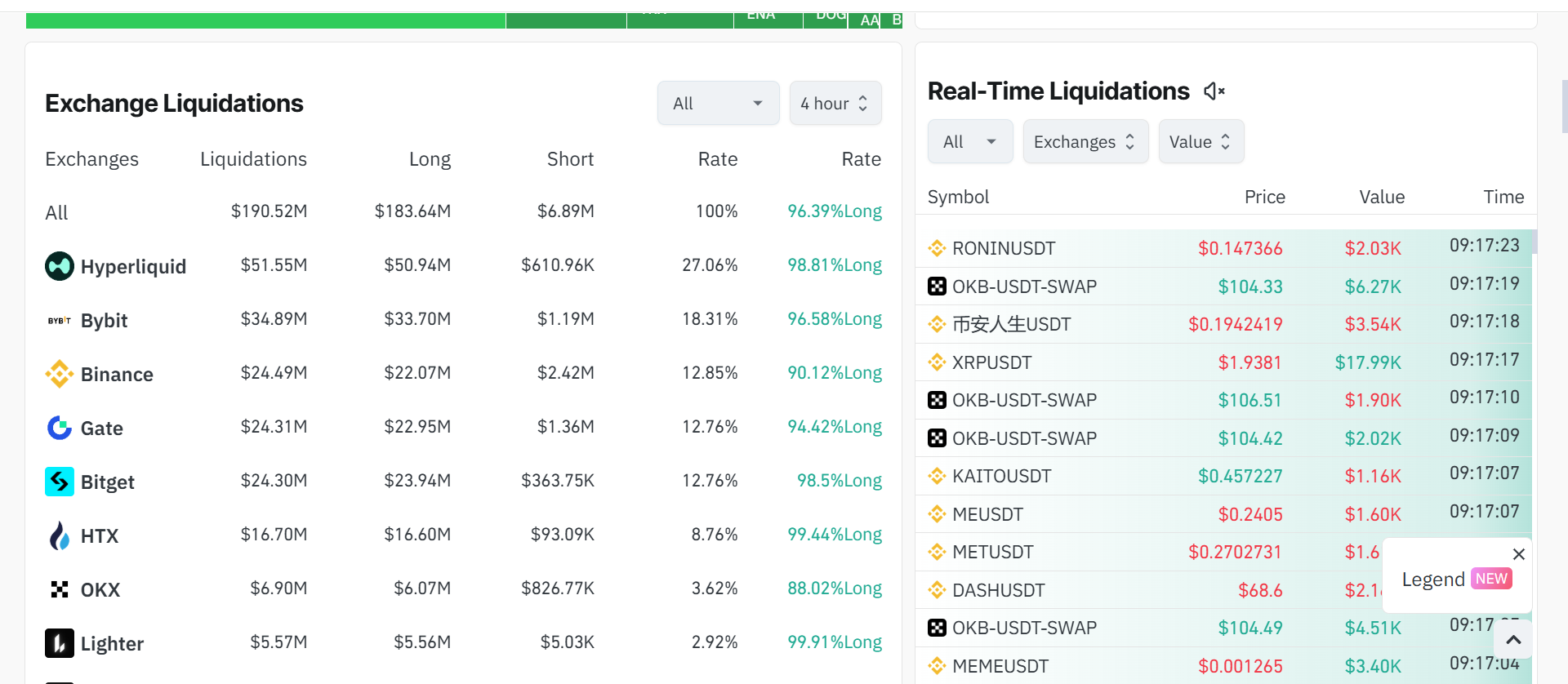Click the large green liquidation heatmap bar
Viewport: 1568px width, 684px height.
265,20
